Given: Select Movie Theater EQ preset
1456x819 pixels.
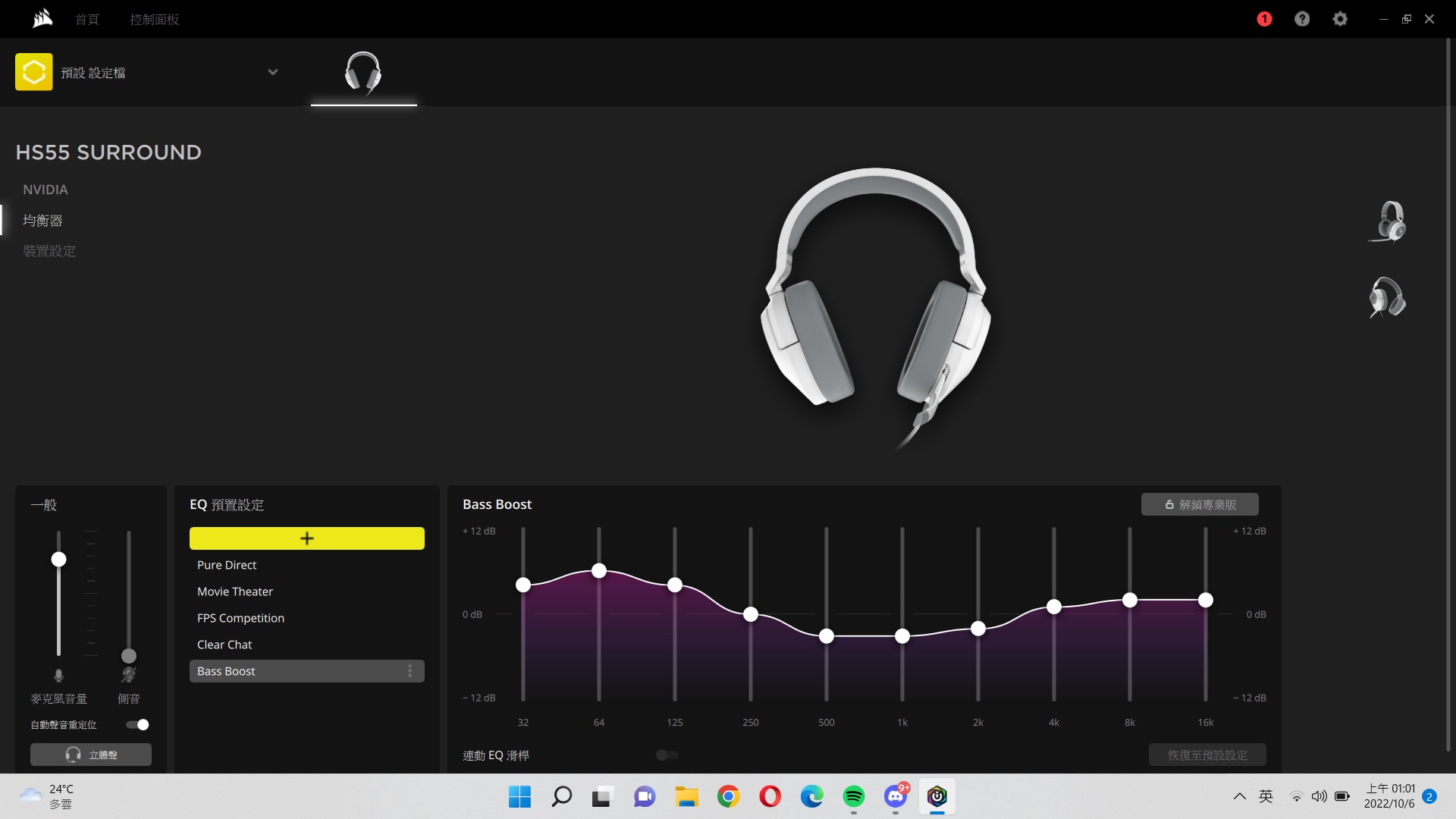Looking at the screenshot, I should 307,591.
